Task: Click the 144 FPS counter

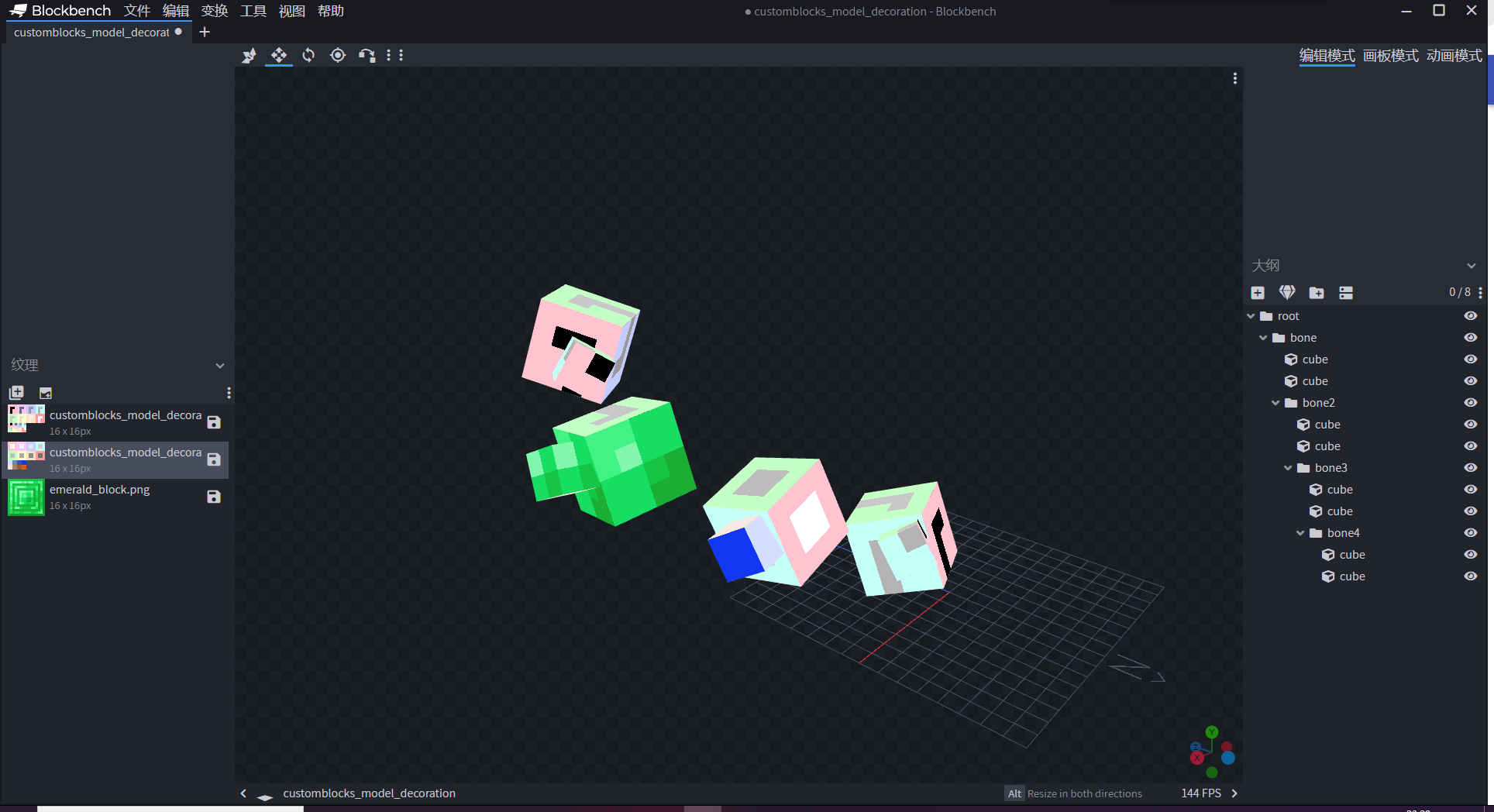Action: tap(1200, 793)
